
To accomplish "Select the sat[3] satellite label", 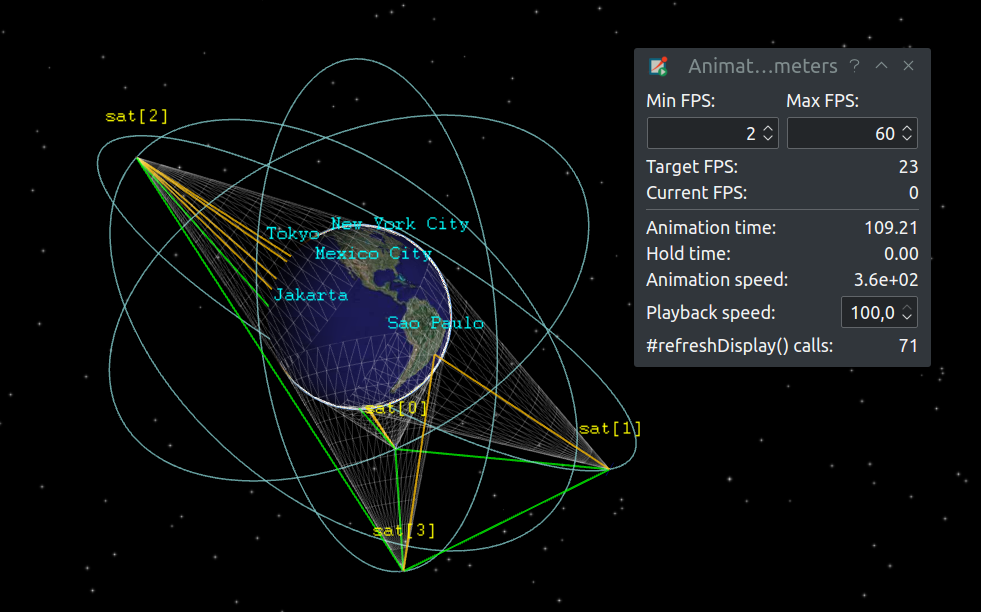I will pos(404,531).
